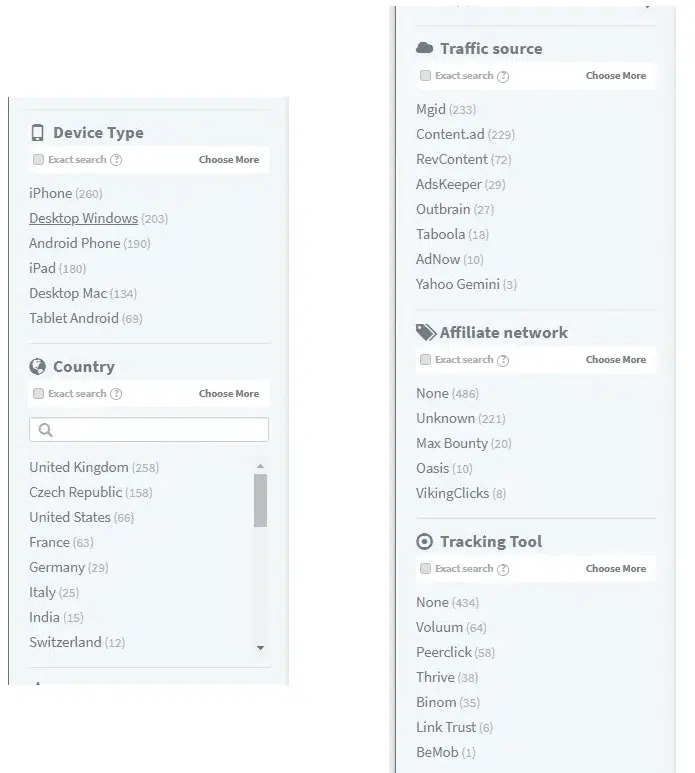This screenshot has height=773, width=695.
Task: Check Exact search under Affiliate network
Action: coord(425,360)
